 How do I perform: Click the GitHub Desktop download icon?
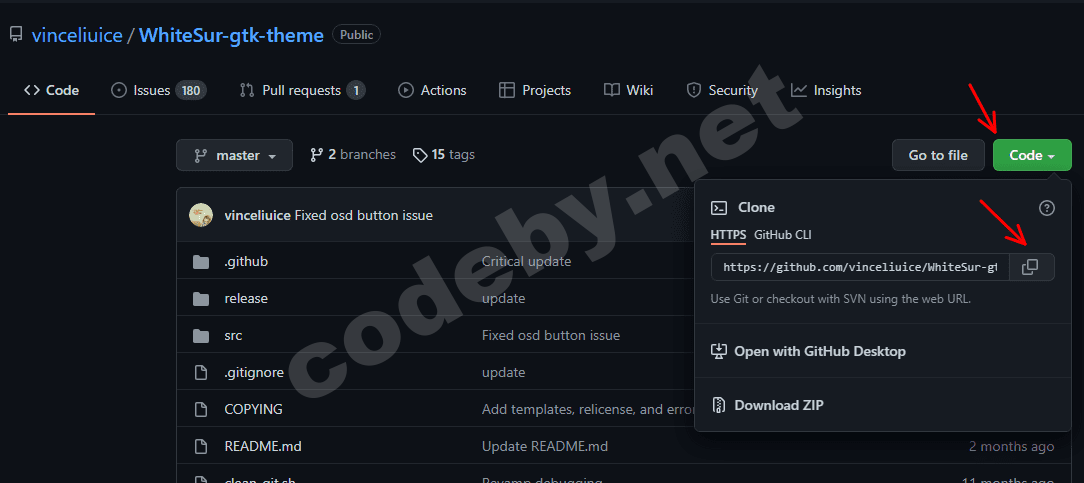click(719, 351)
